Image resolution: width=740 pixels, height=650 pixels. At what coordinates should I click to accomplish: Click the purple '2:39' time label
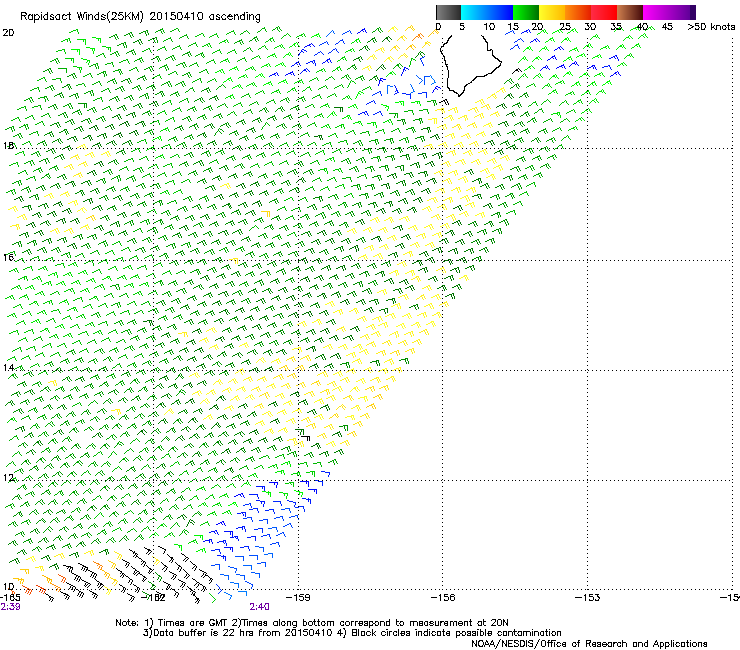click(x=10, y=607)
